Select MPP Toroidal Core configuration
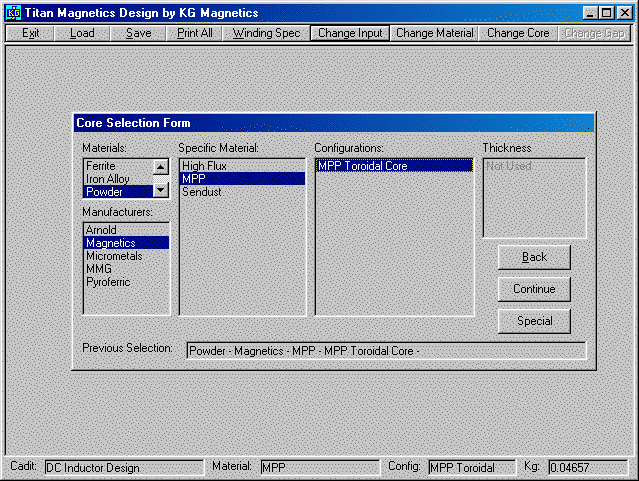Image resolution: width=639 pixels, height=481 pixels. click(x=394, y=166)
